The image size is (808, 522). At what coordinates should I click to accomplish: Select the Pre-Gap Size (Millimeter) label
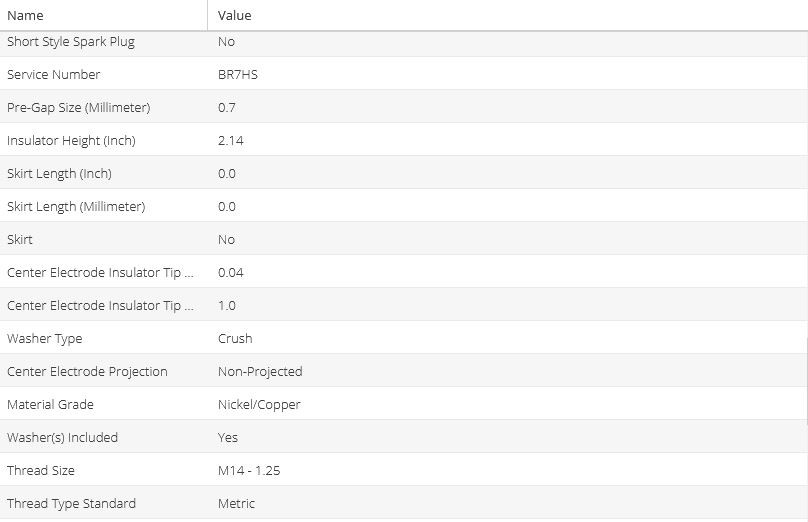click(79, 108)
